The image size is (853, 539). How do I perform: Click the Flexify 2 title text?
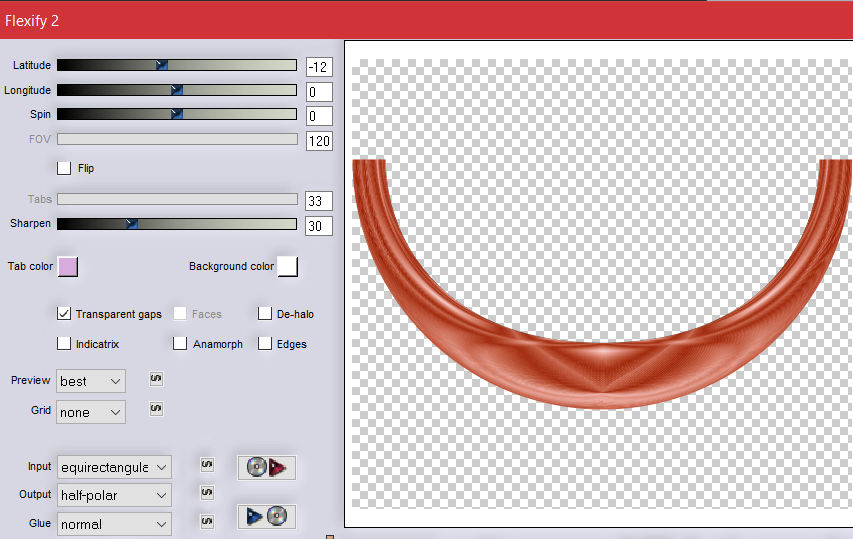coord(32,21)
